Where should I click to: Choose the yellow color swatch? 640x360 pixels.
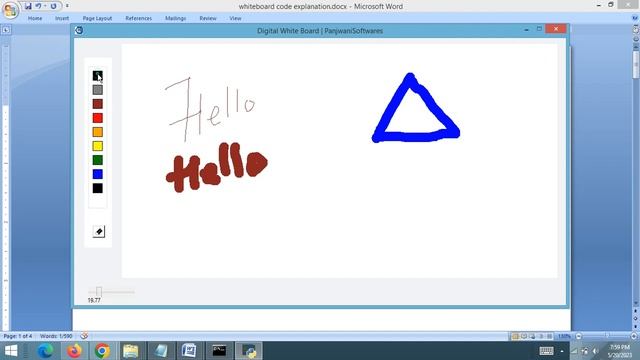click(x=98, y=146)
